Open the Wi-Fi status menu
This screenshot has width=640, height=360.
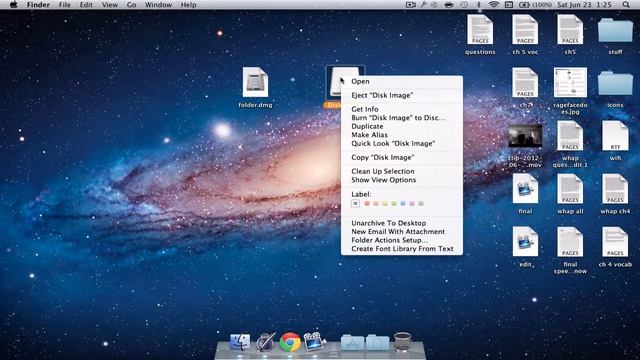tap(493, 5)
